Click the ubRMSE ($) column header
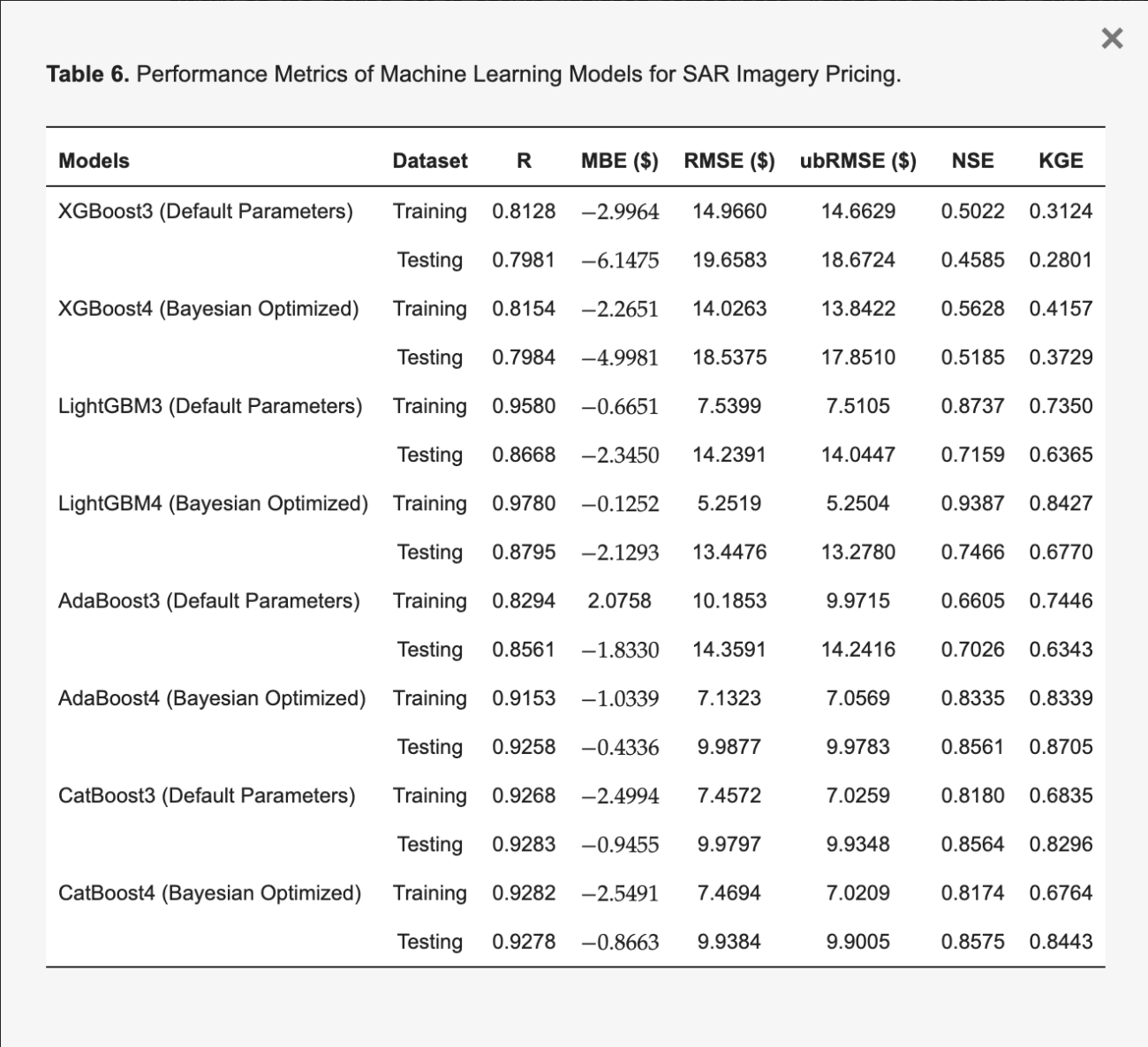 [858, 161]
